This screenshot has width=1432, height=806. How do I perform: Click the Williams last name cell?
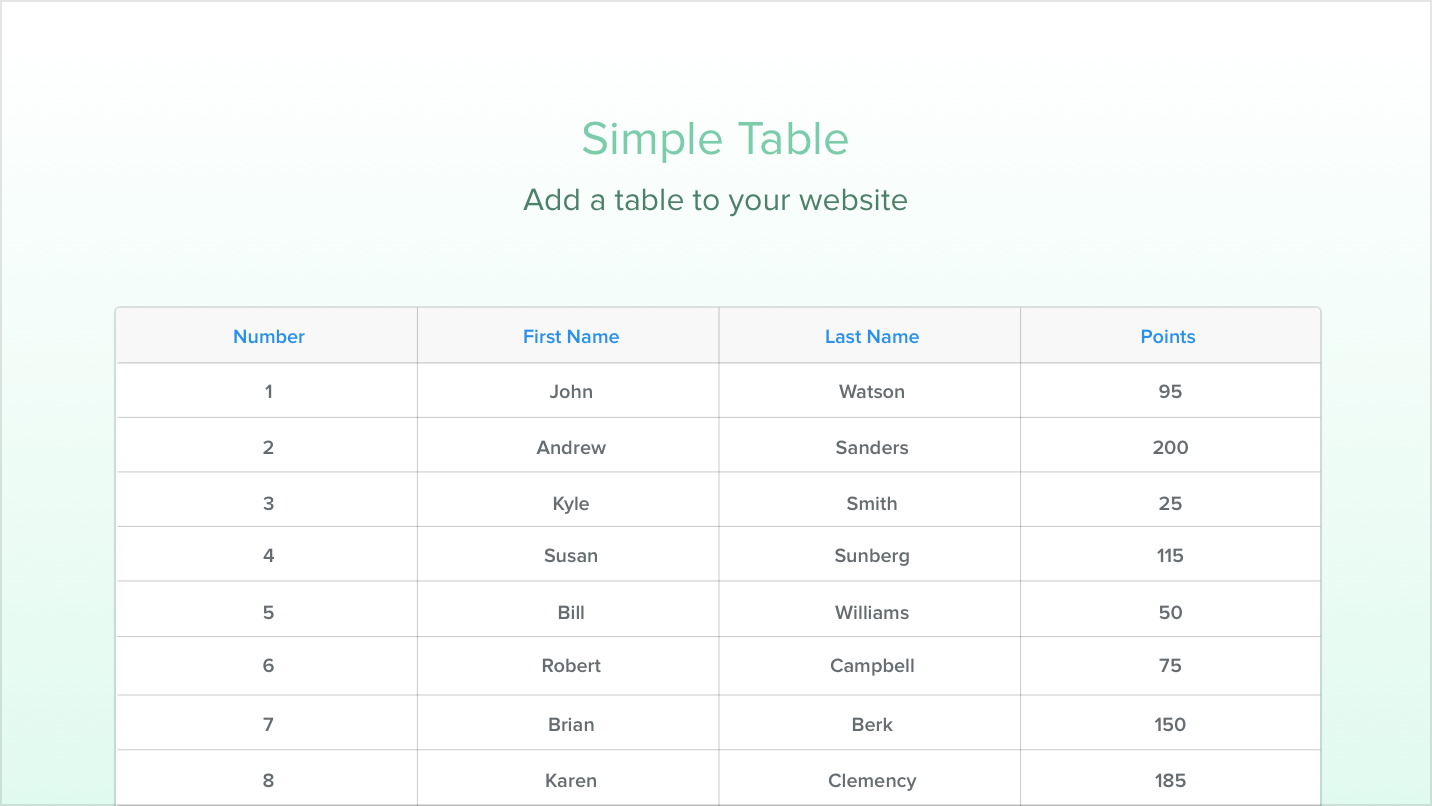[x=871, y=611]
